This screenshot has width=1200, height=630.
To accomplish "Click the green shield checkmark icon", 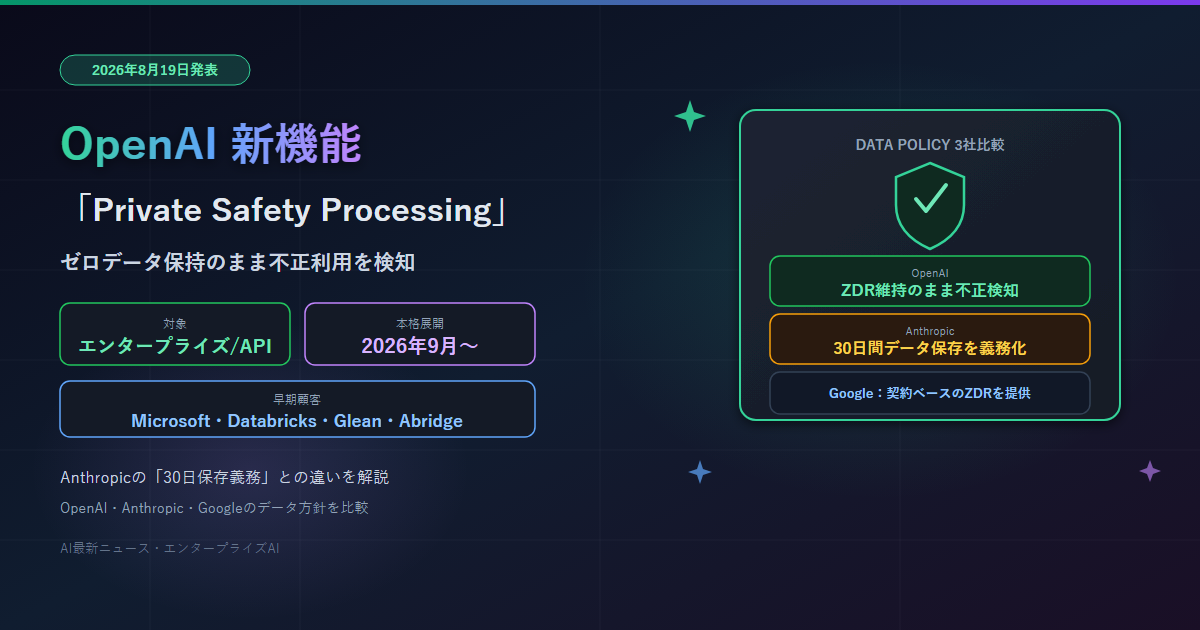I will pos(930,205).
